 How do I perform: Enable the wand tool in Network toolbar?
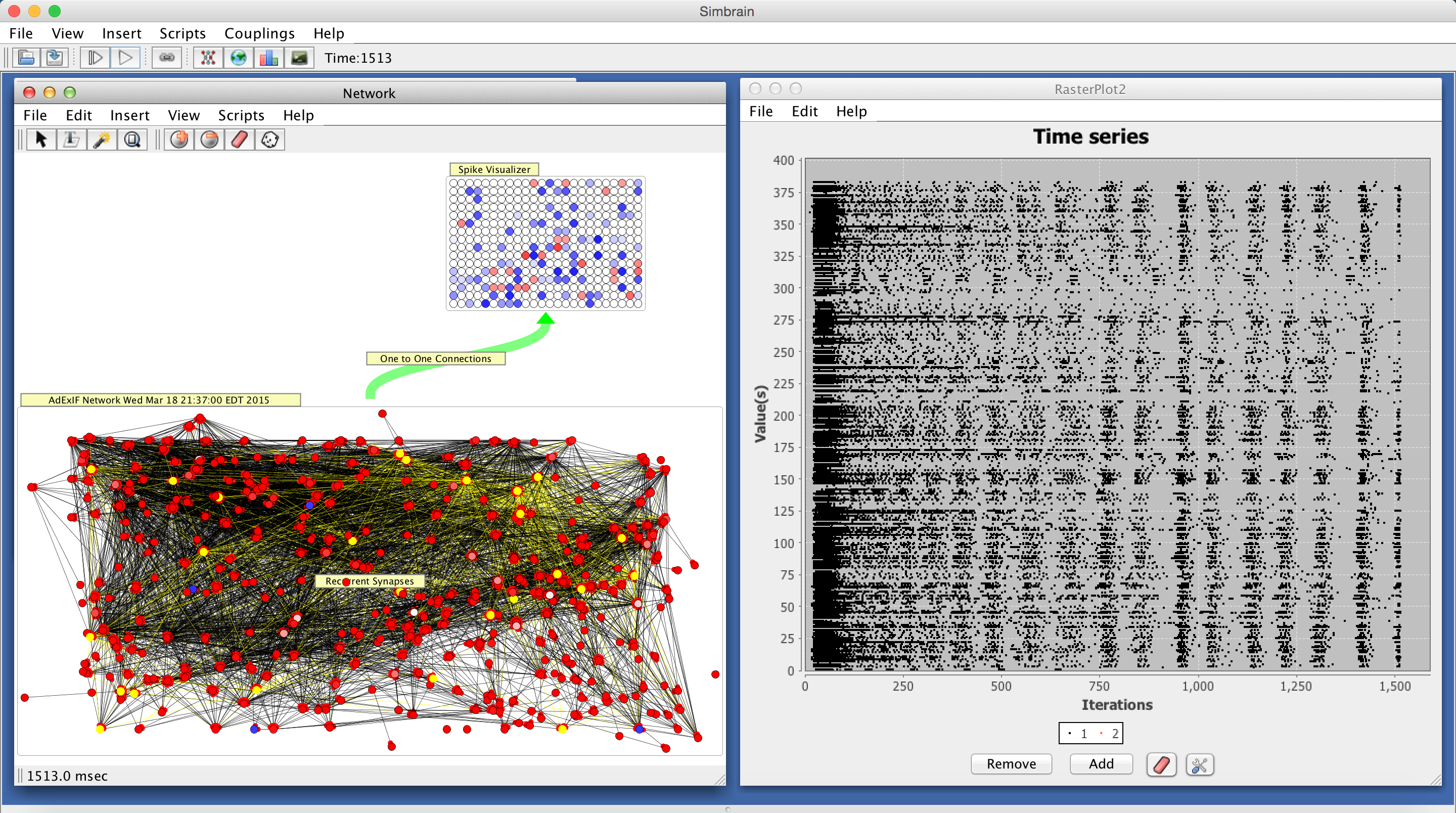point(102,140)
